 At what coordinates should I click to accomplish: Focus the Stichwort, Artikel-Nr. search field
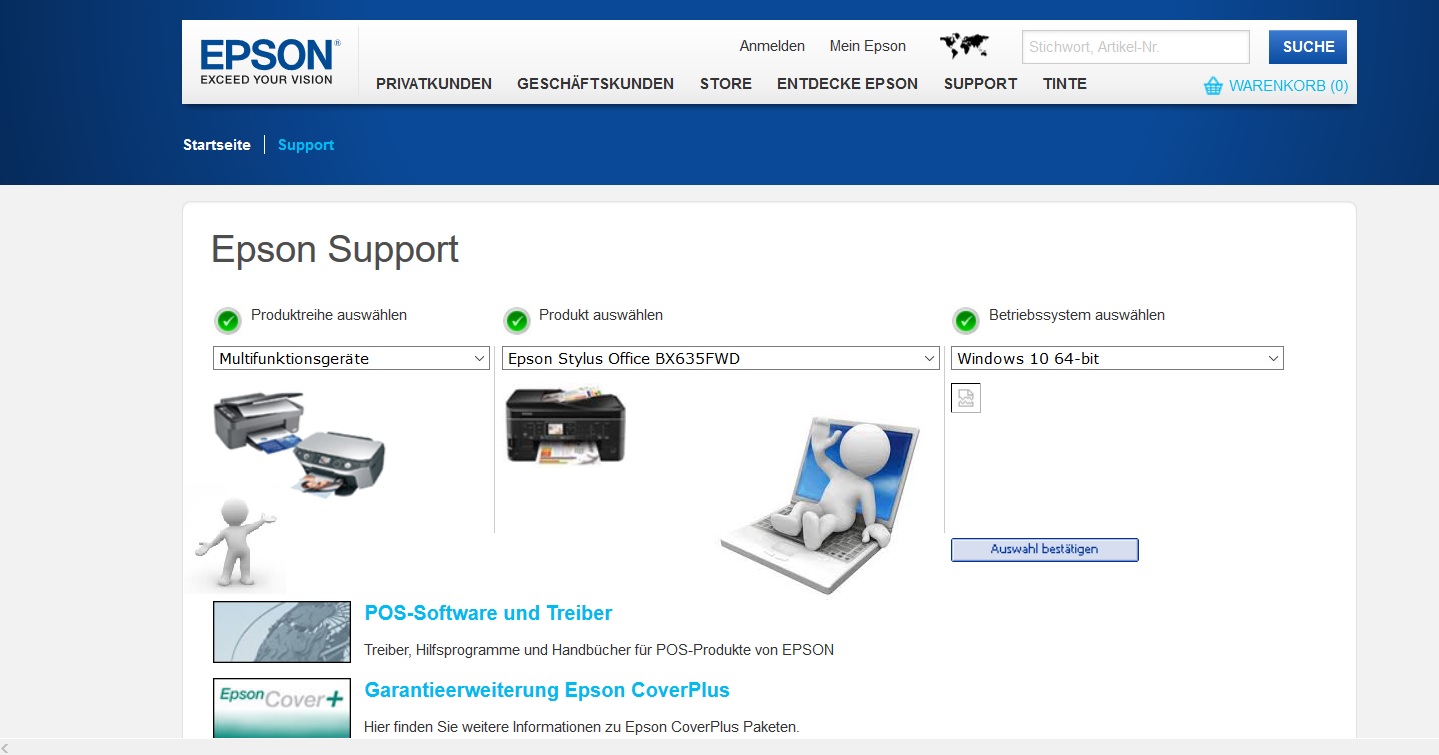[1136, 47]
